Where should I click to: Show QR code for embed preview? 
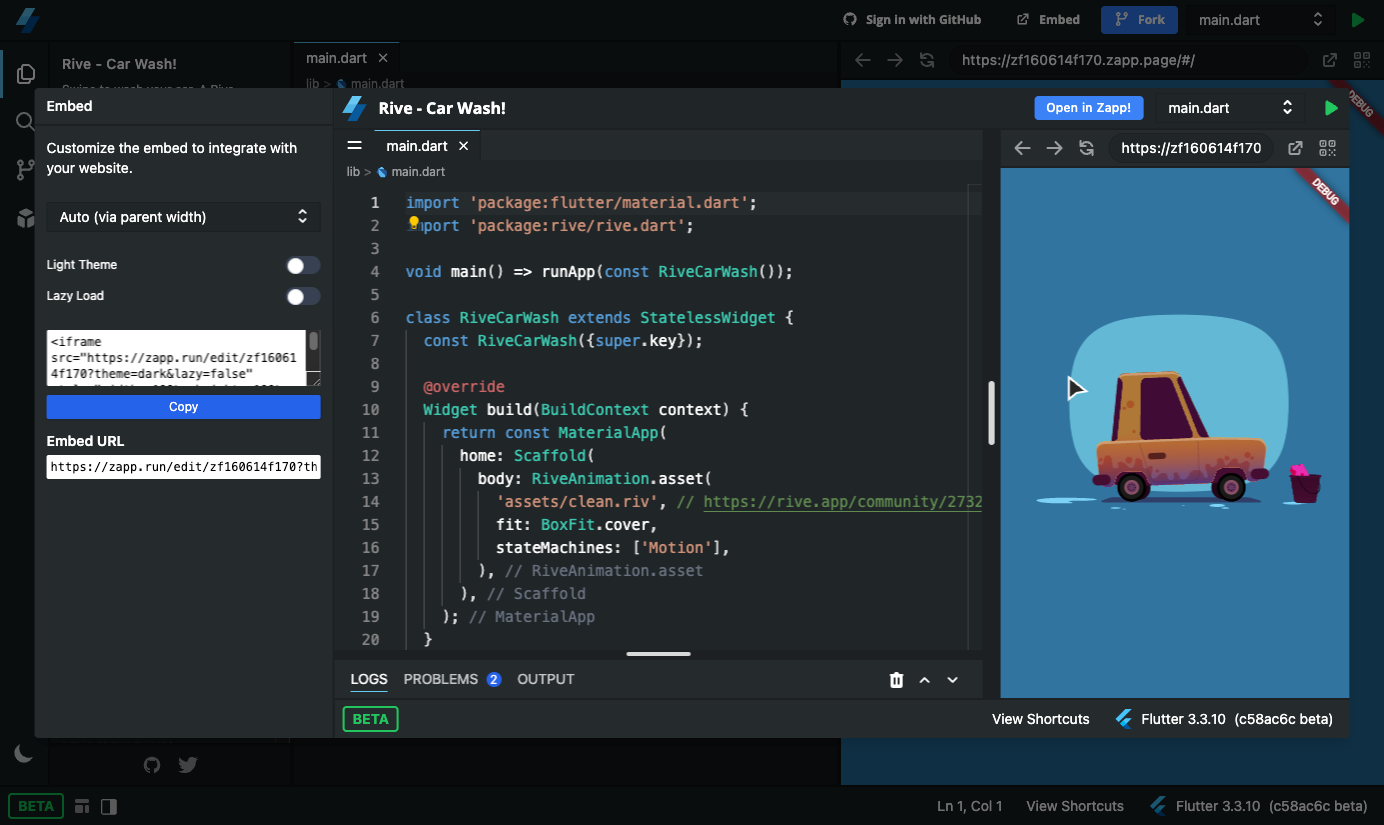(1328, 148)
